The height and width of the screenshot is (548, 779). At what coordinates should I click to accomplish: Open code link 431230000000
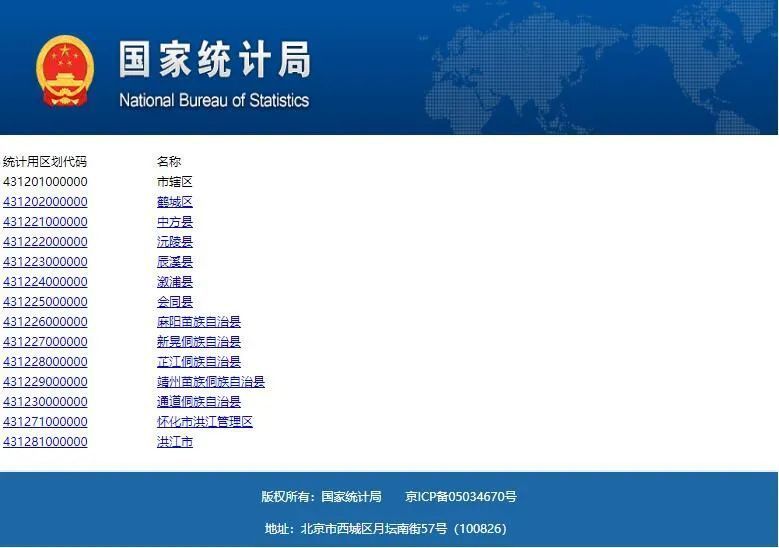pos(45,401)
